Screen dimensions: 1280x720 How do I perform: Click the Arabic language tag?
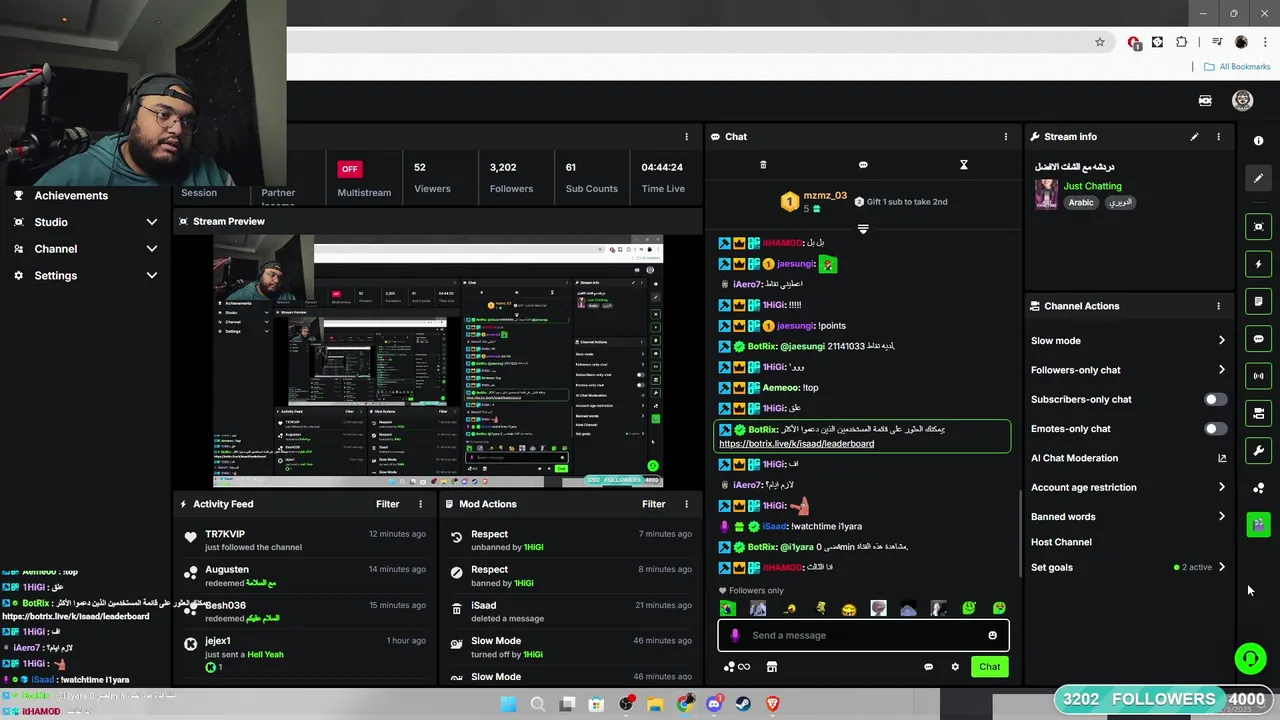pos(1081,203)
